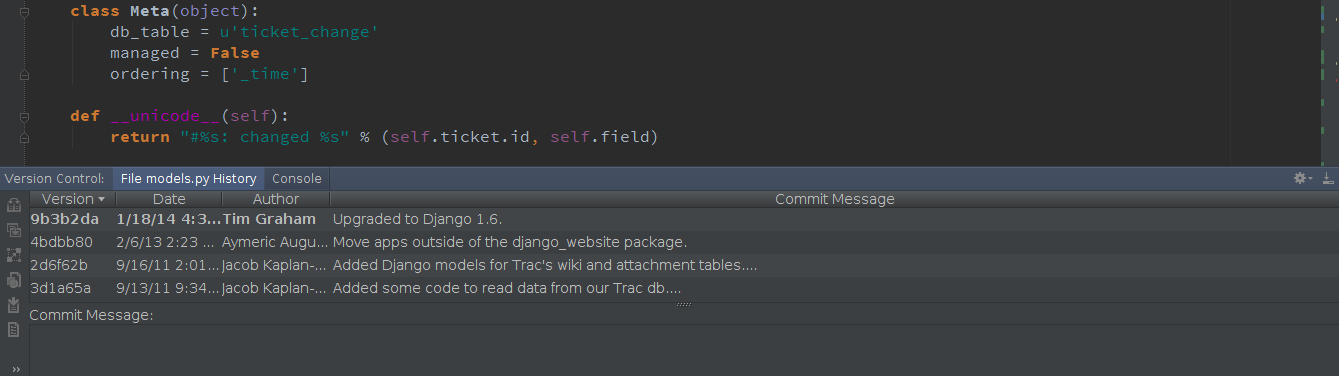Select revision 4bdbb80
Image resolution: width=1339 pixels, height=376 pixels.
[x=61, y=242]
